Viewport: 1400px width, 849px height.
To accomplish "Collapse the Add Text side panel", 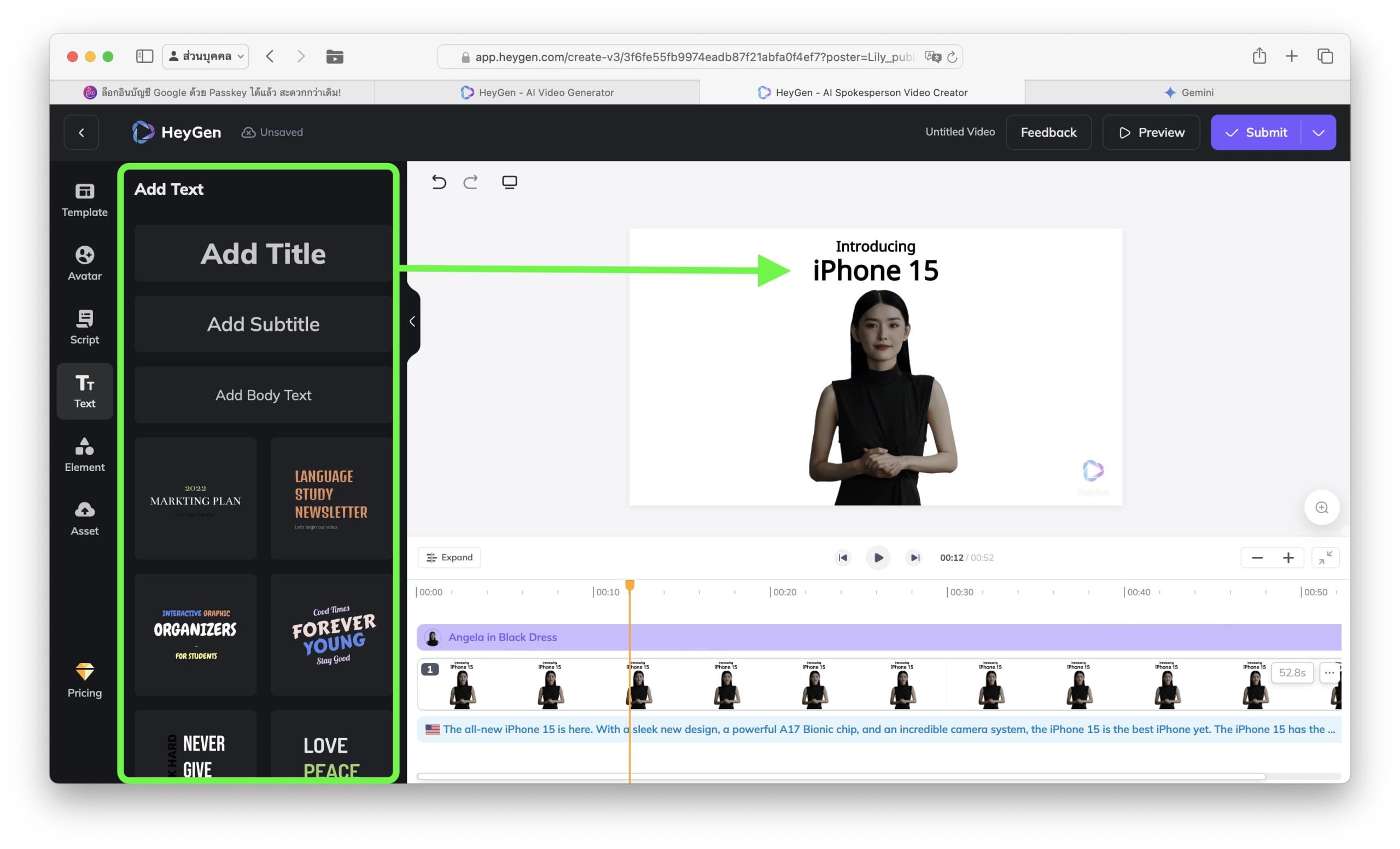I will pos(412,322).
